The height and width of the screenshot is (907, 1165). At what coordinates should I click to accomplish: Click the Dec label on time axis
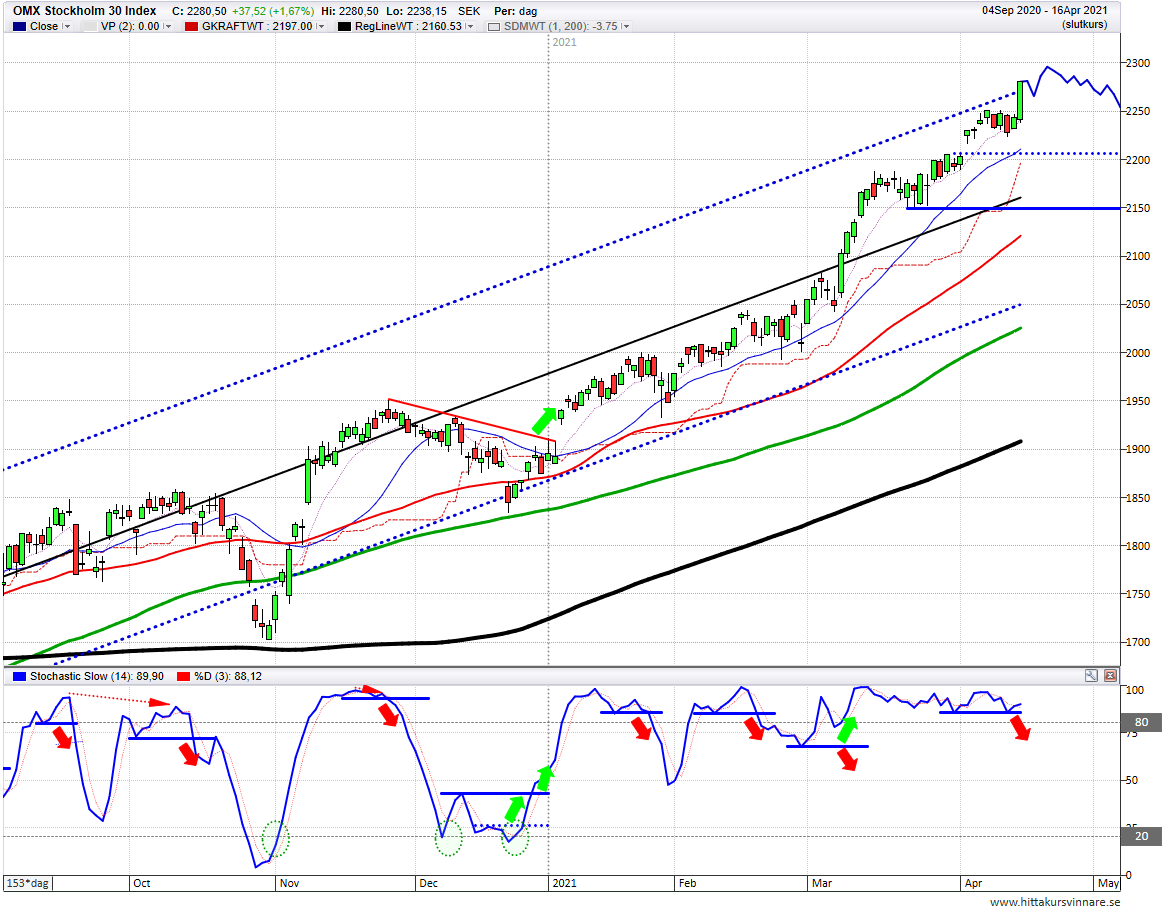tap(429, 883)
